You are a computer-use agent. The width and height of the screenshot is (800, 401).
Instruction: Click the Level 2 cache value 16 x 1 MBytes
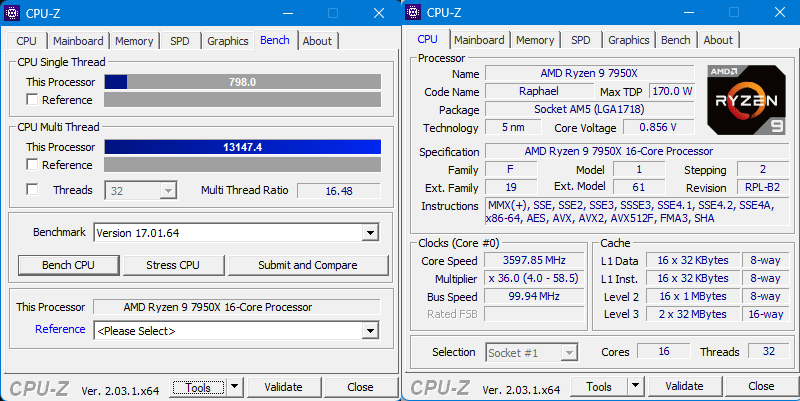(x=692, y=296)
